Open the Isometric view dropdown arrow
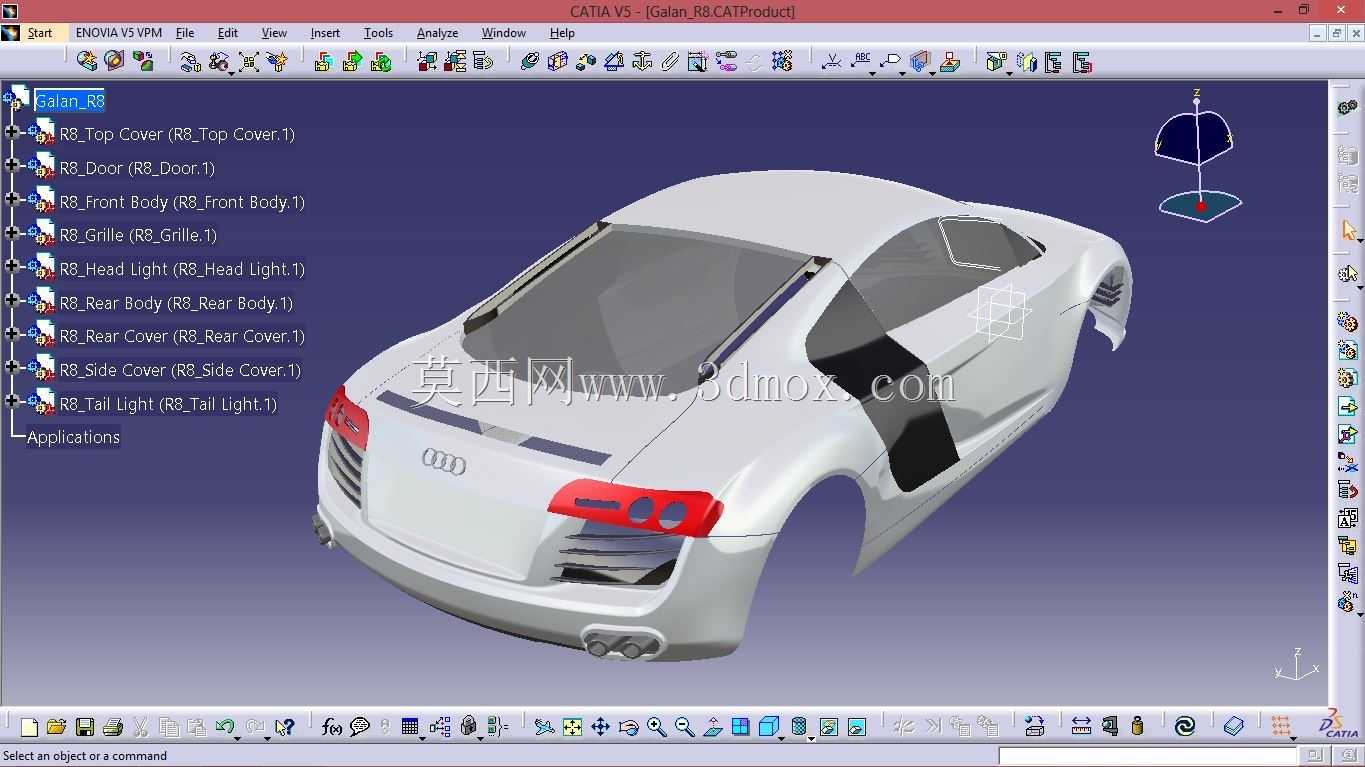This screenshot has width=1365, height=767. point(782,737)
